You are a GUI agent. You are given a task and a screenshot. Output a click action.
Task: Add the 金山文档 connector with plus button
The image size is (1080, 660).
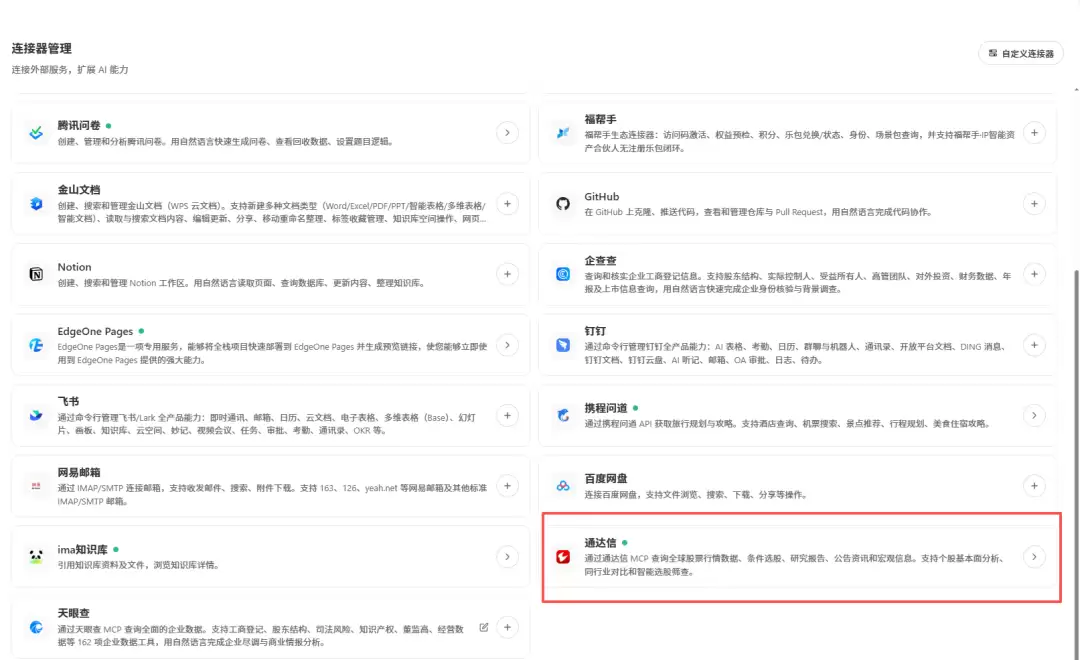pos(507,204)
